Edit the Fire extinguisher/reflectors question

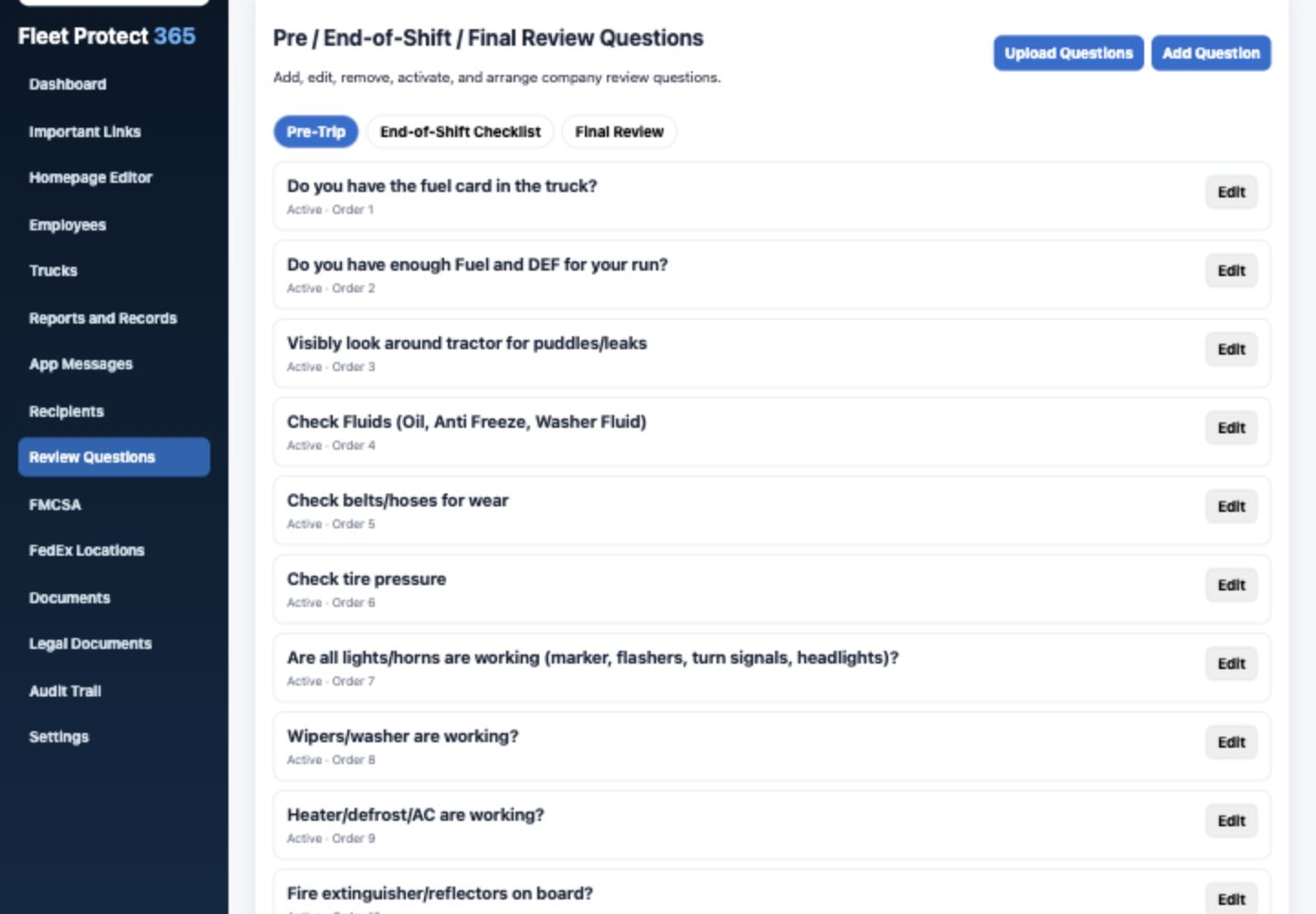(1231, 898)
